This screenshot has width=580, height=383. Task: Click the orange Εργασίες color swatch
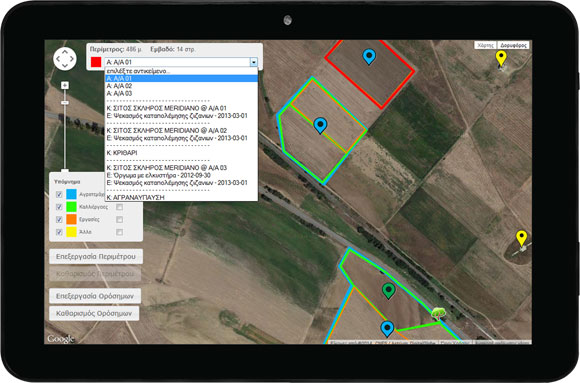click(71, 219)
